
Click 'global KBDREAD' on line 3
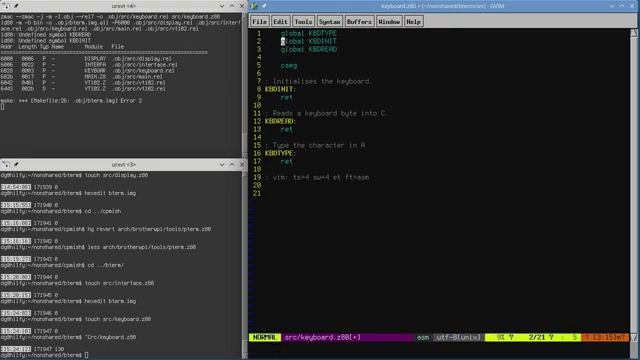point(309,49)
